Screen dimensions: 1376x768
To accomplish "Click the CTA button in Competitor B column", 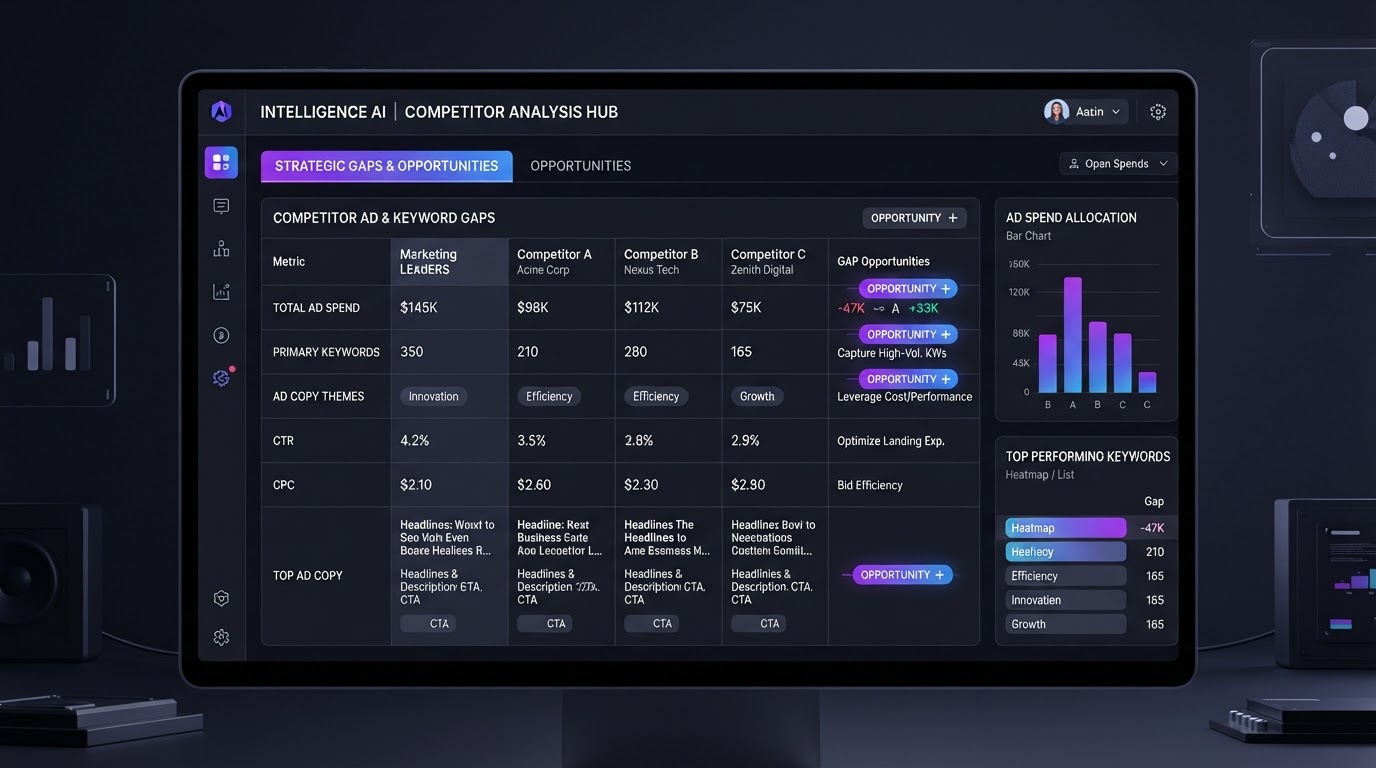I will tap(652, 623).
